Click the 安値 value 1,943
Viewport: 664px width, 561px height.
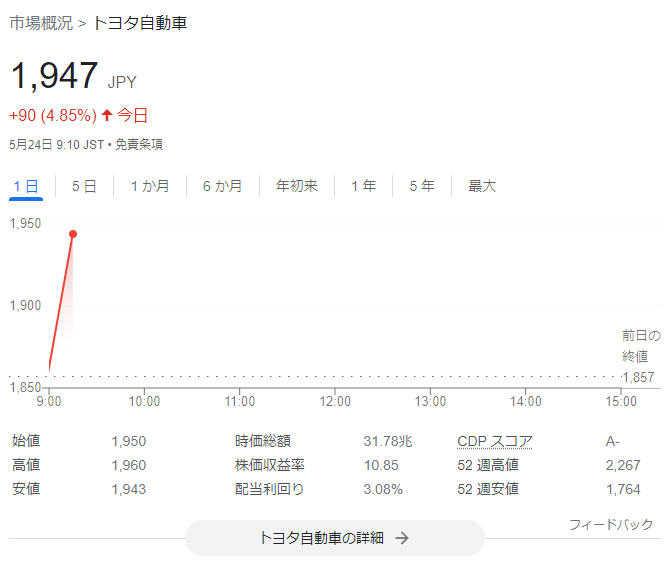pyautogui.click(x=129, y=489)
